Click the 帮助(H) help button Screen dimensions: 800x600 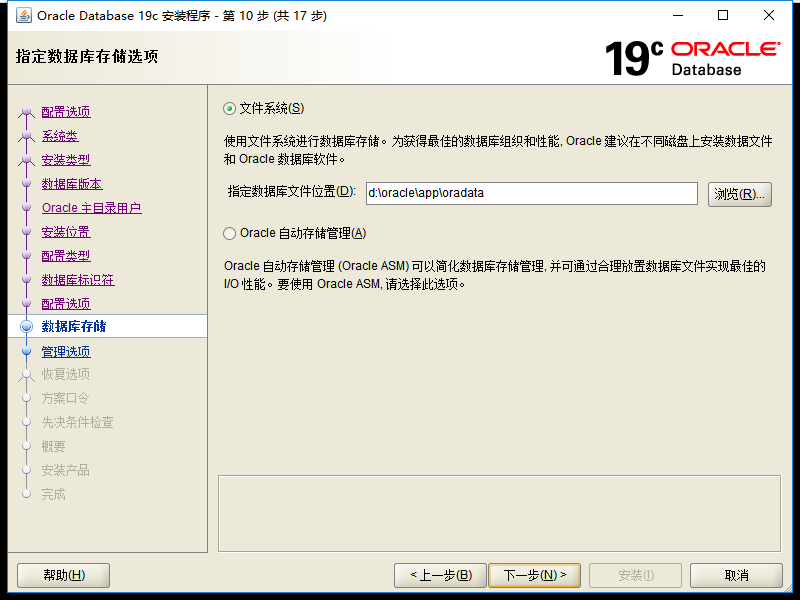point(64,576)
